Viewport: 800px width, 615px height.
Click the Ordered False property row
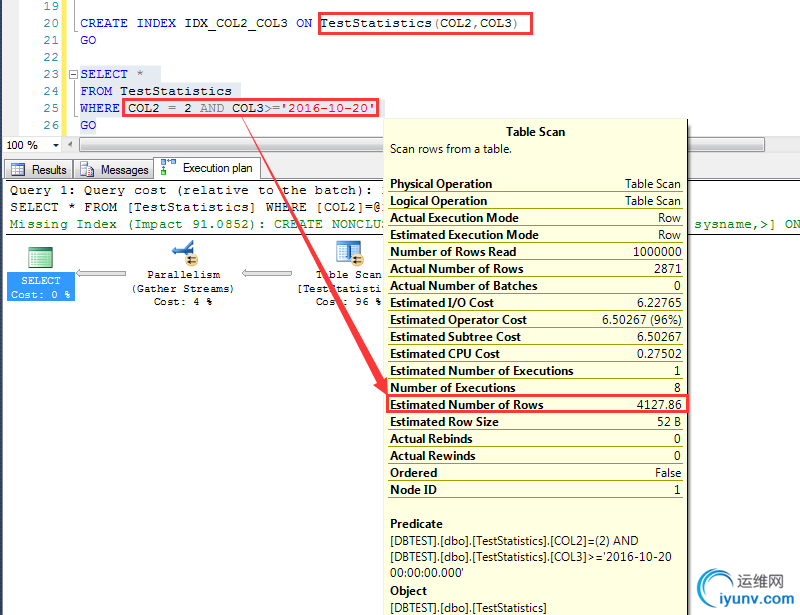click(x=535, y=473)
